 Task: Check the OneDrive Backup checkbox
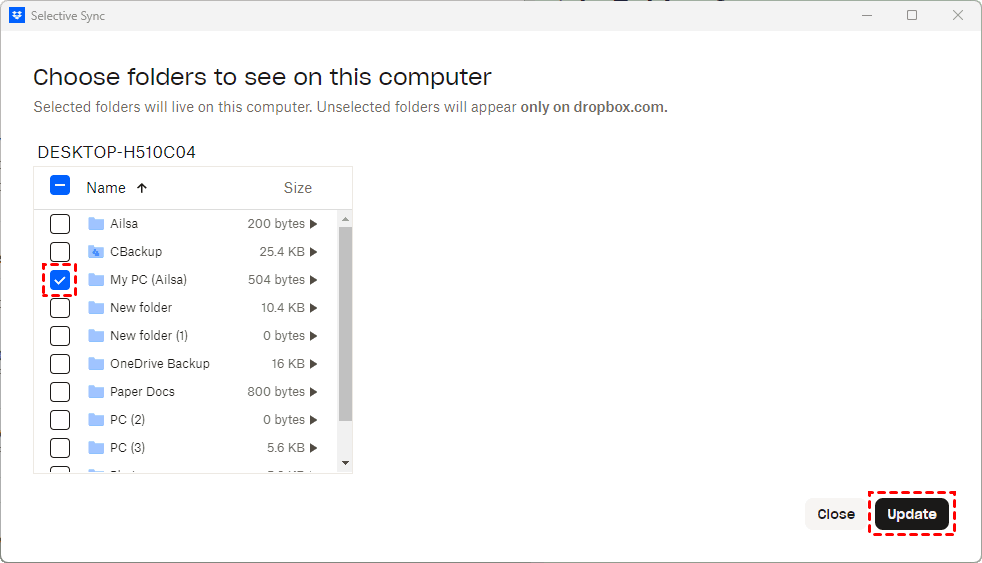pyautogui.click(x=60, y=364)
